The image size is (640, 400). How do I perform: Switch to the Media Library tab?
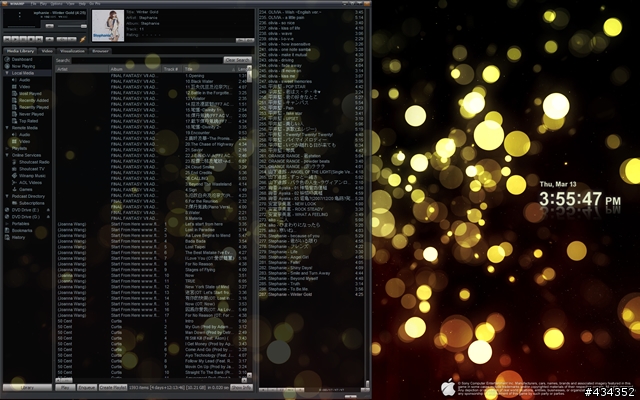tap(20, 51)
